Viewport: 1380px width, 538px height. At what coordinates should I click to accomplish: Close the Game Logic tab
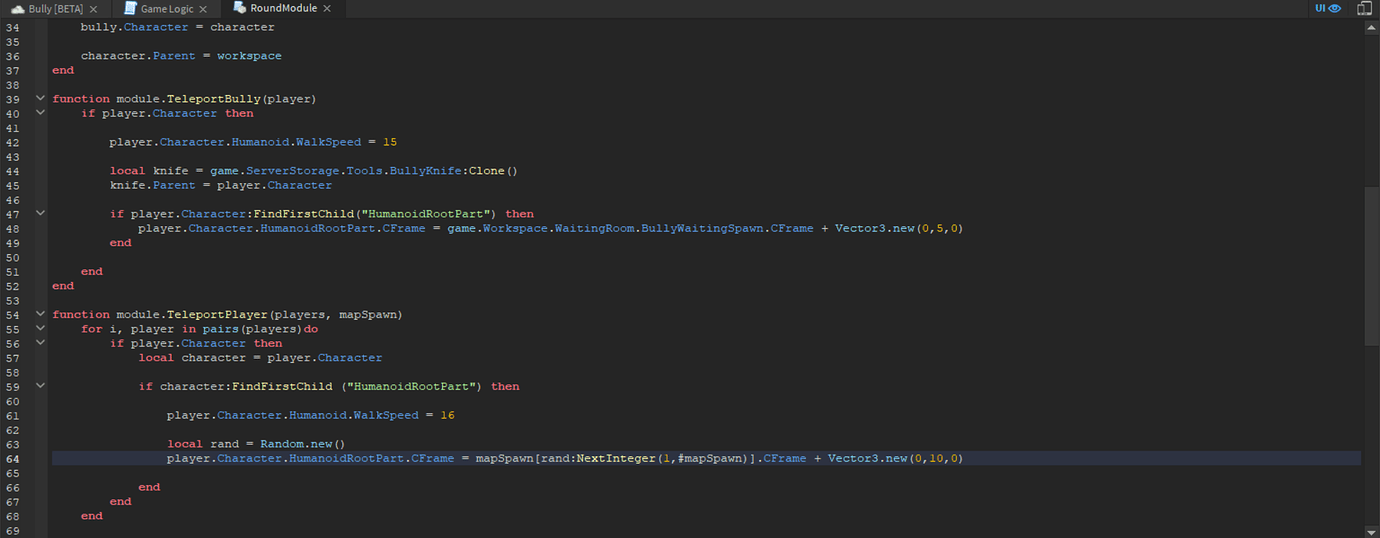(202, 9)
